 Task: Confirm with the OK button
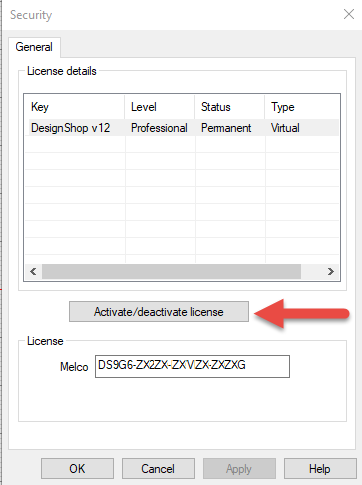77,468
